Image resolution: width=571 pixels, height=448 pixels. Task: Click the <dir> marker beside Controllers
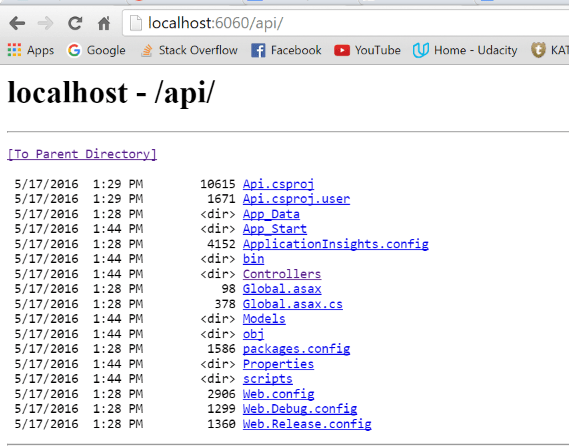tap(218, 274)
